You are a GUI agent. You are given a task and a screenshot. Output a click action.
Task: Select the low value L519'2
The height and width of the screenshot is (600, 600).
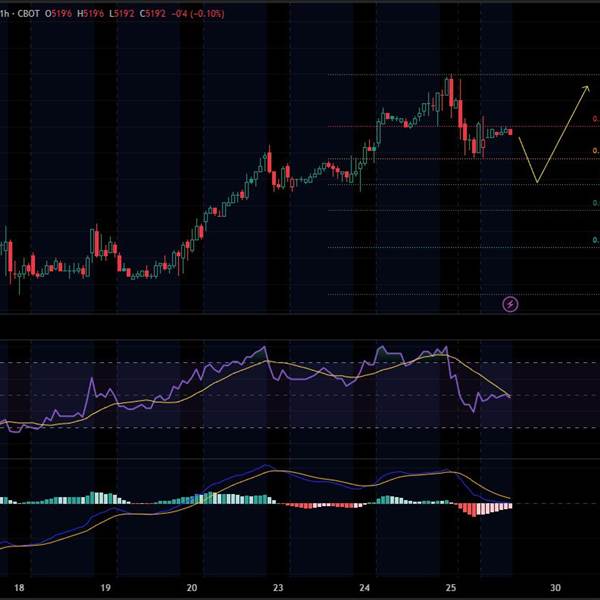coord(122,14)
